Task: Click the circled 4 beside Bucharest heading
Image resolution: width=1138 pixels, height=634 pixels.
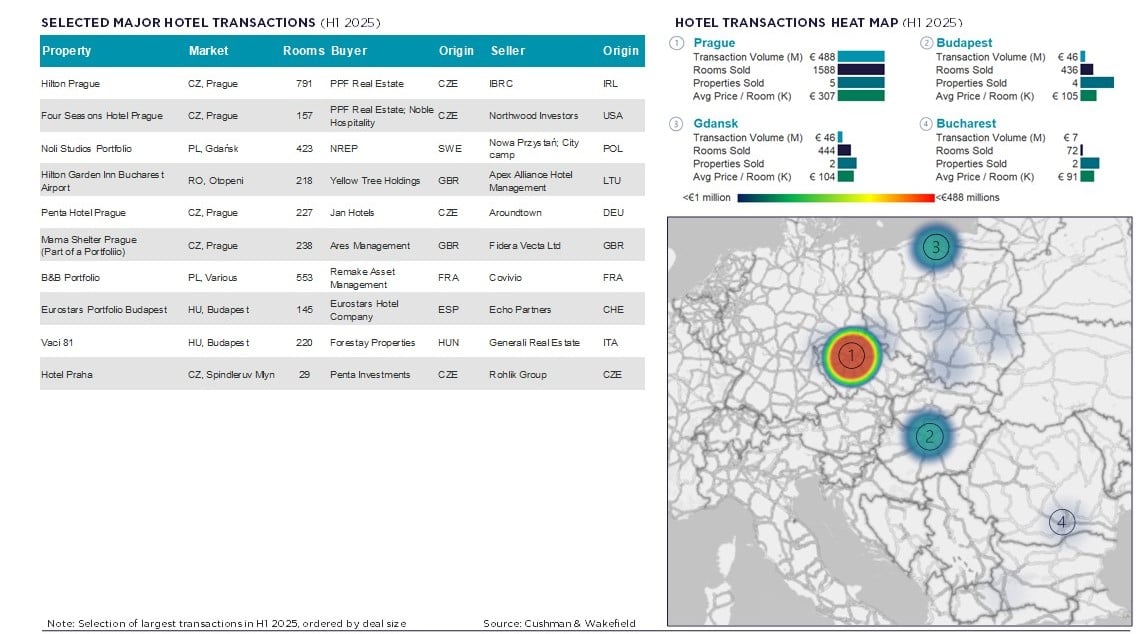Action: click(926, 124)
